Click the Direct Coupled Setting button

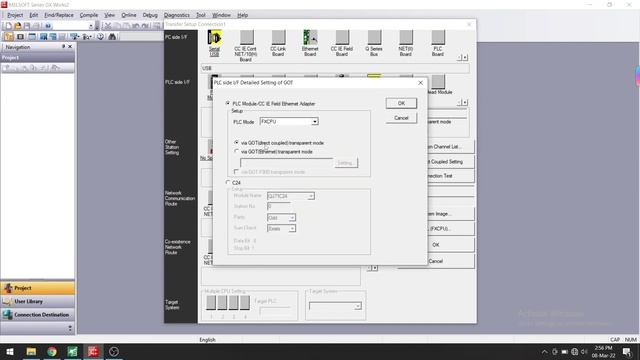tap(451, 162)
